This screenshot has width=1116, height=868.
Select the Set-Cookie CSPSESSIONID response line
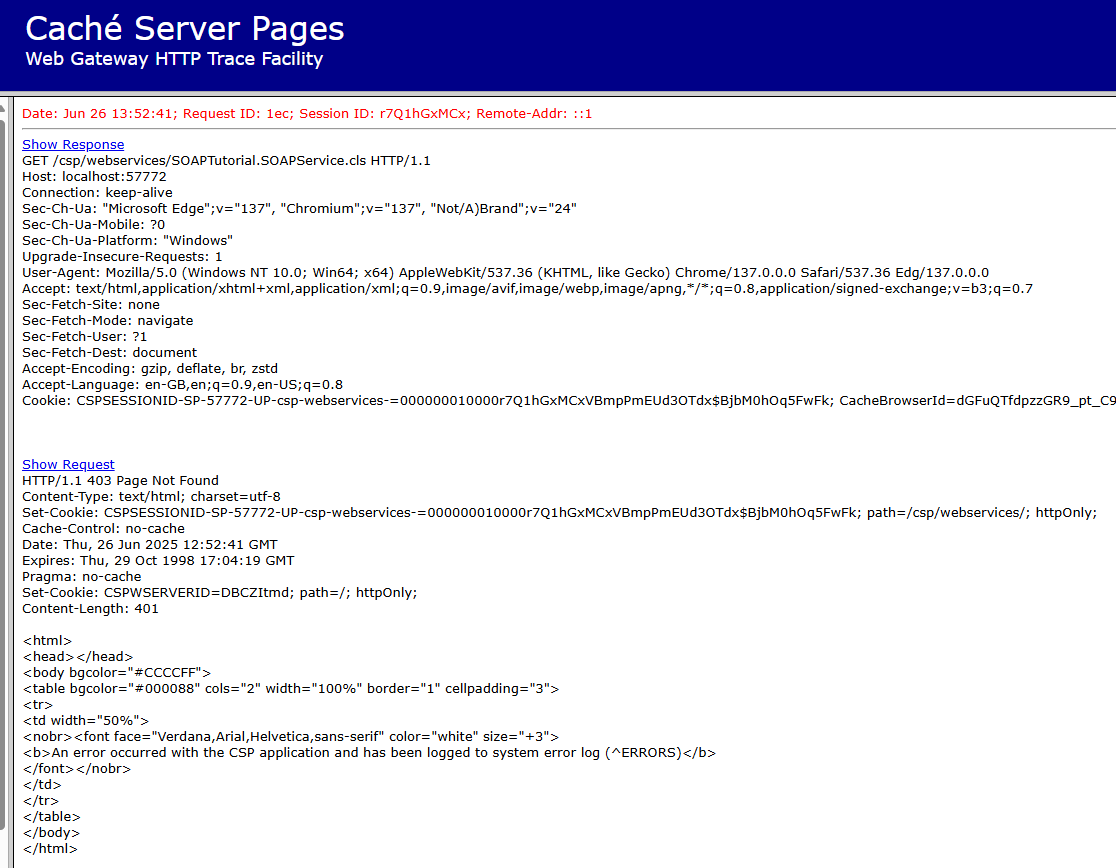(559, 513)
